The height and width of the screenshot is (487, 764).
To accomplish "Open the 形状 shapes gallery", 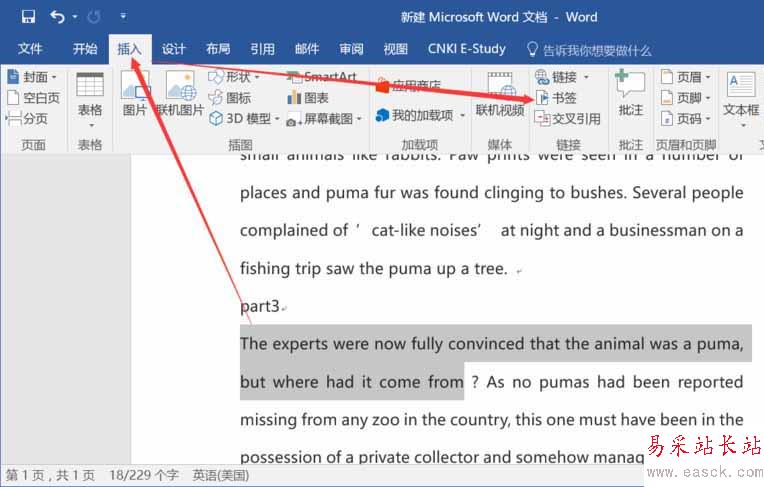I will pos(234,77).
